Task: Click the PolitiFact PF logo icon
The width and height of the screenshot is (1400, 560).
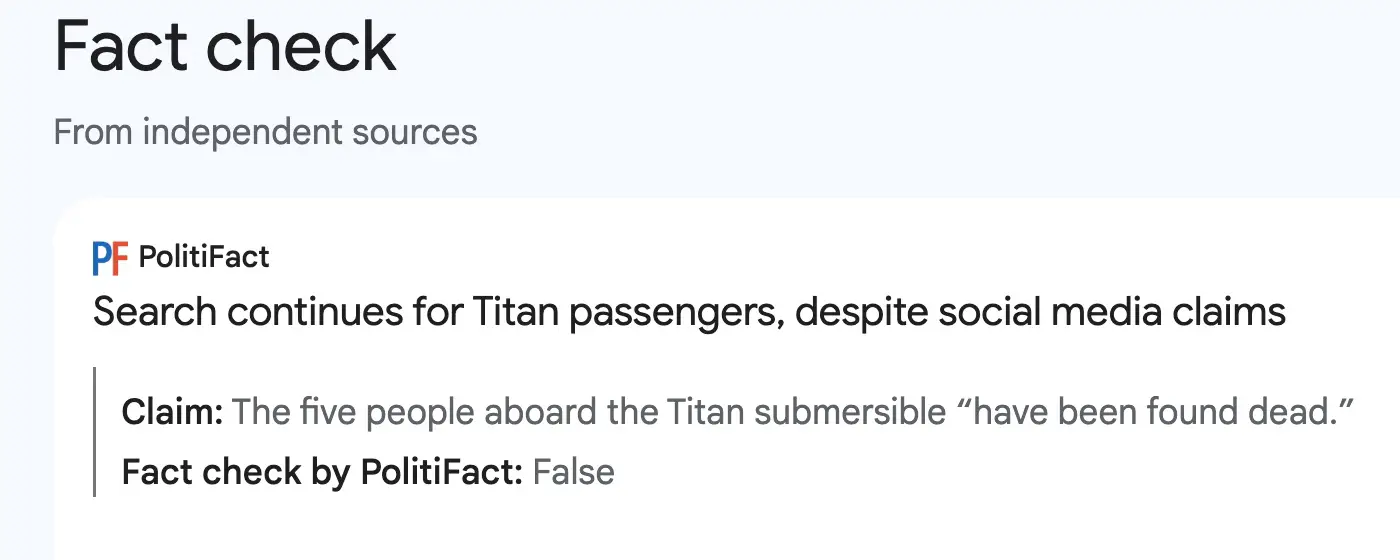Action: pos(111,258)
